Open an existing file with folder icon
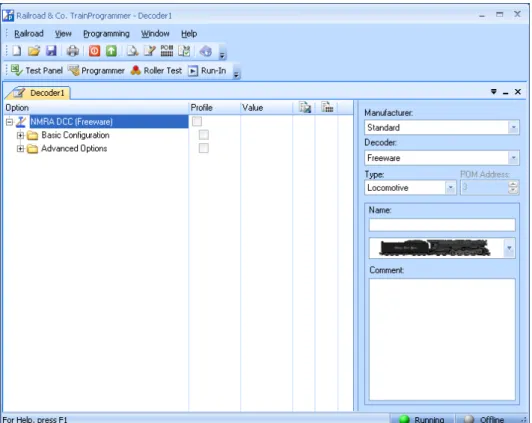 (x=34, y=51)
